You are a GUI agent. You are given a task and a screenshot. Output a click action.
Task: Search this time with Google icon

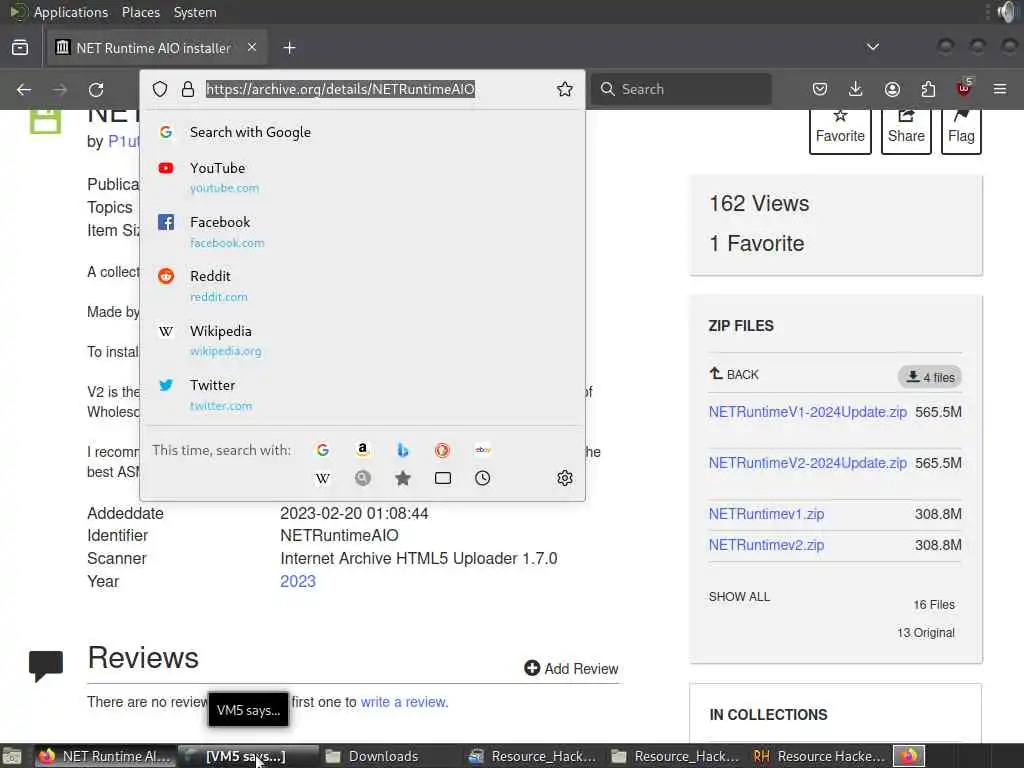323,450
